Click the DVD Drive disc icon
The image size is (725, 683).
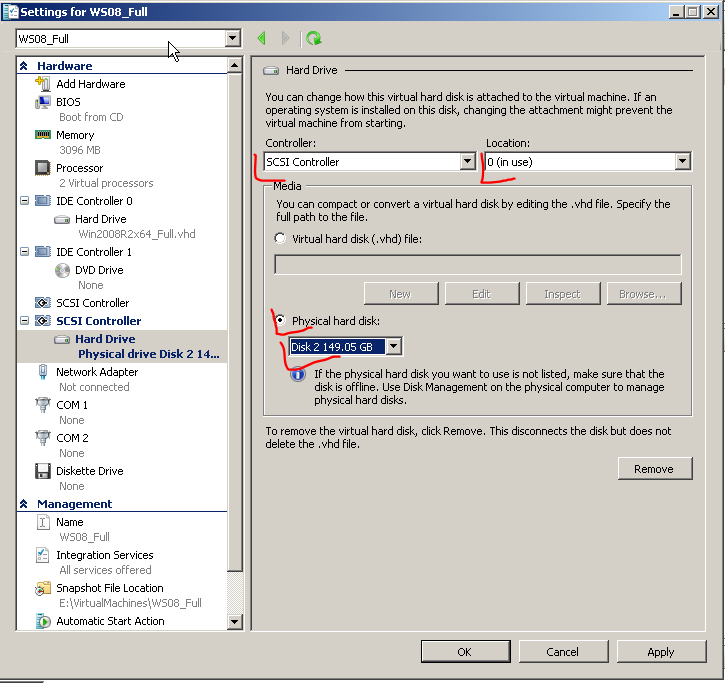tap(62, 270)
